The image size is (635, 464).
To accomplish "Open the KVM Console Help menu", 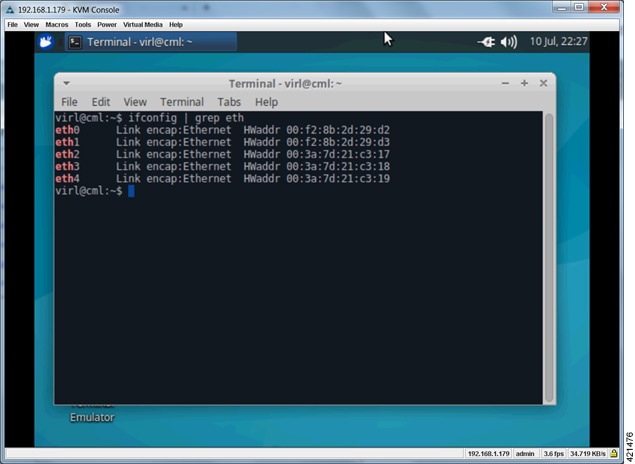I will pos(176,25).
